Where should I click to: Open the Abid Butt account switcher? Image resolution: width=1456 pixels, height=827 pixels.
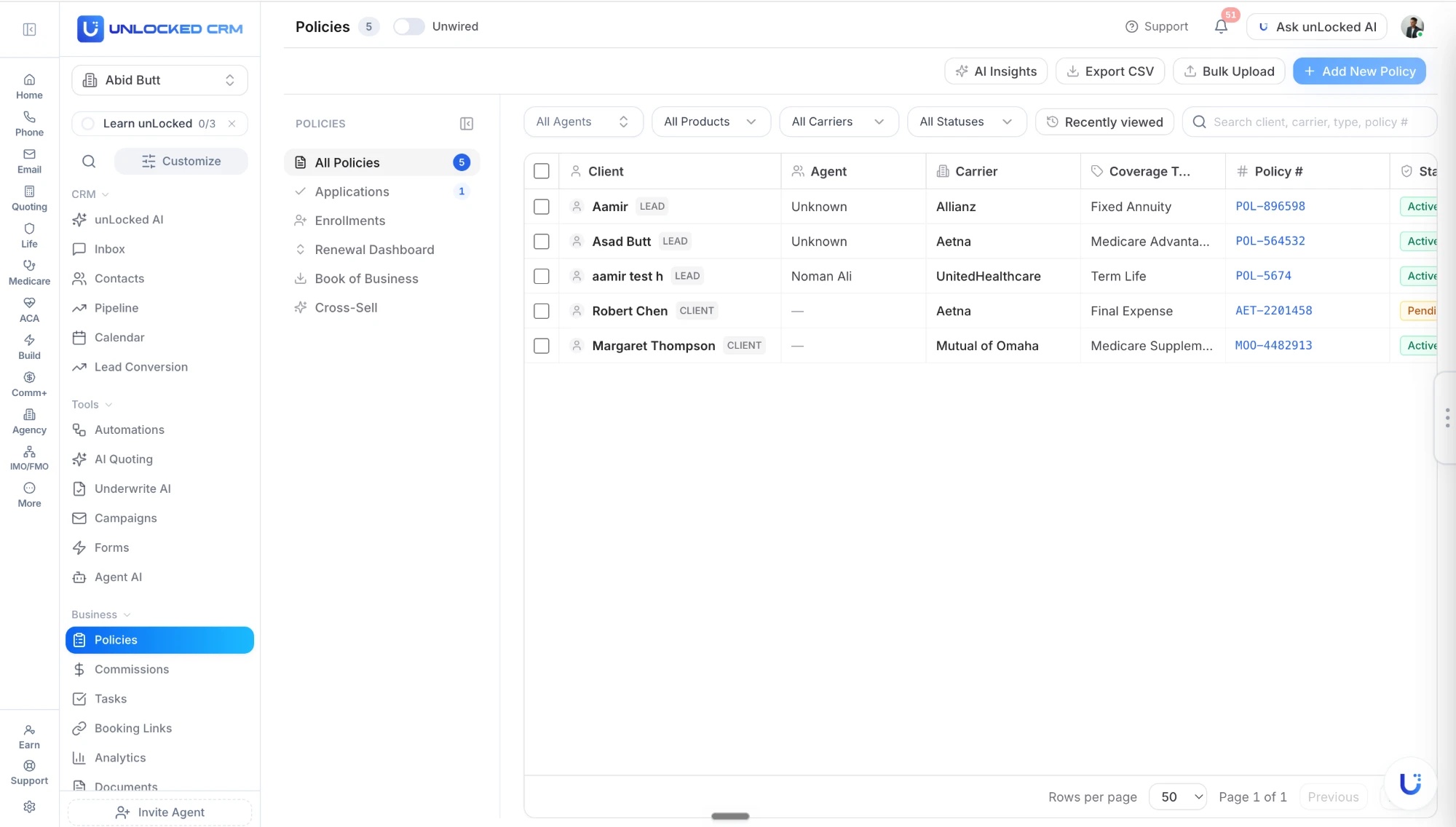159,80
